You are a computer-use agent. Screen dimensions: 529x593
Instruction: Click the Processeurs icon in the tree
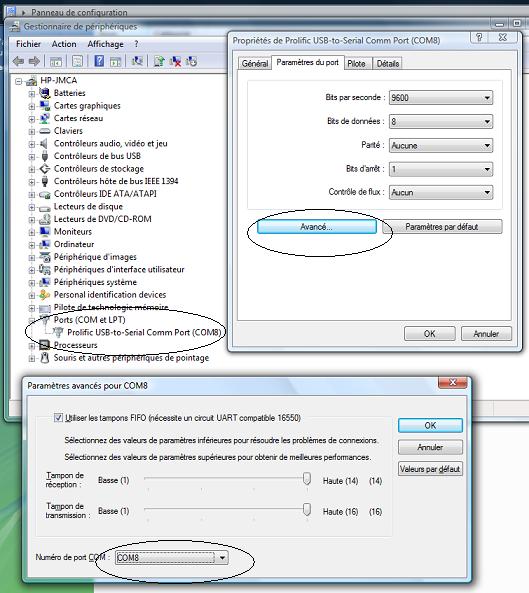(45, 345)
